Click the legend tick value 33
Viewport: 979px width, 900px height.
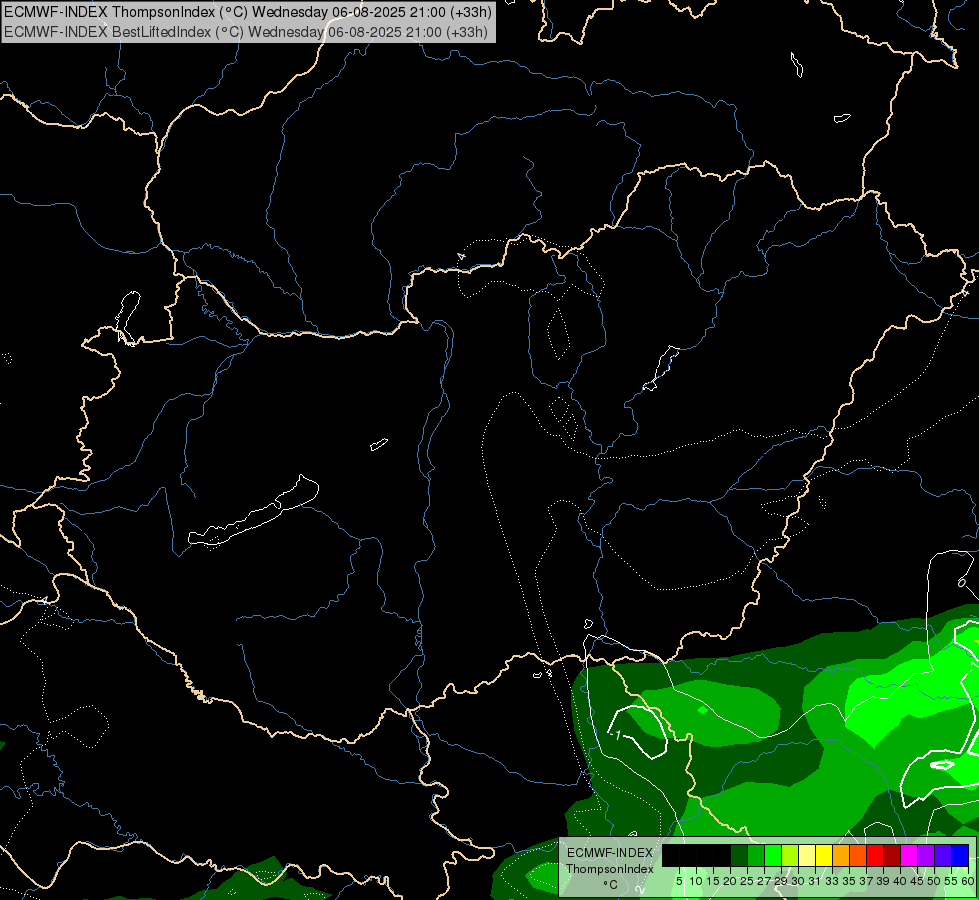click(832, 881)
